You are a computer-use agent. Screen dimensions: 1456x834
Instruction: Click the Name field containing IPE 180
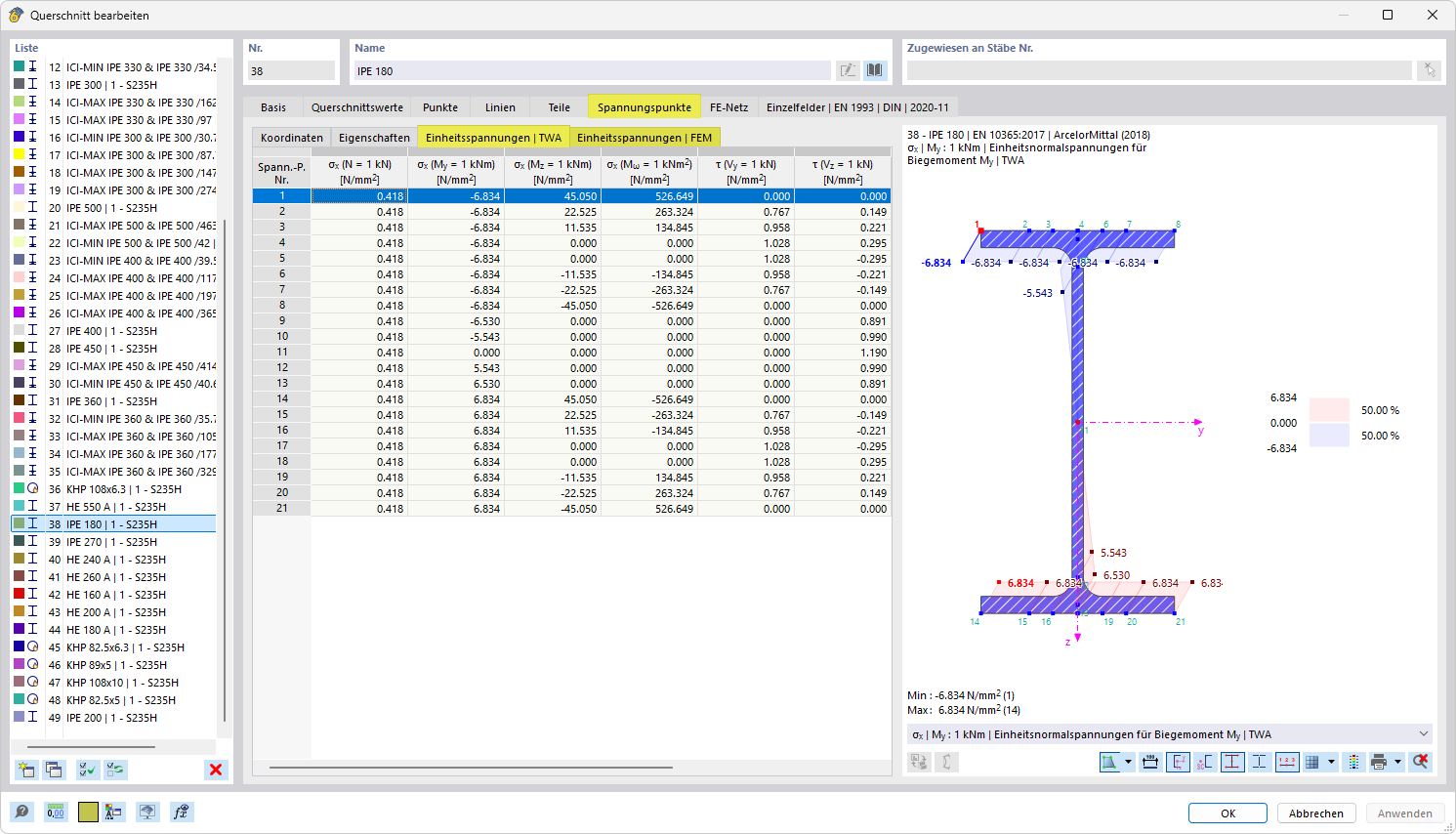[x=591, y=70]
